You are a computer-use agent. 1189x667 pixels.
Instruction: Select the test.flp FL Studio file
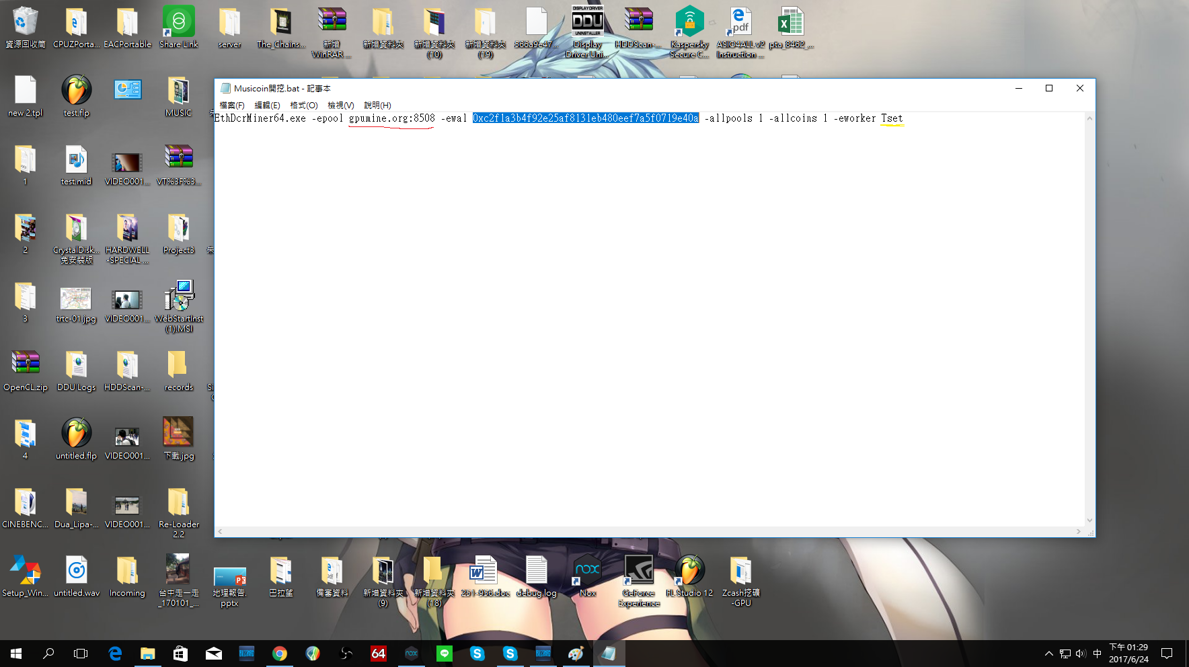76,96
